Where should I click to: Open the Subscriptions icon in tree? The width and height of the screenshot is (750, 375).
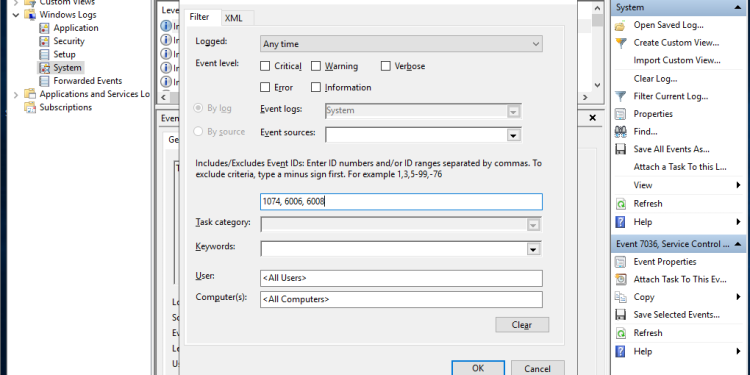pos(30,108)
